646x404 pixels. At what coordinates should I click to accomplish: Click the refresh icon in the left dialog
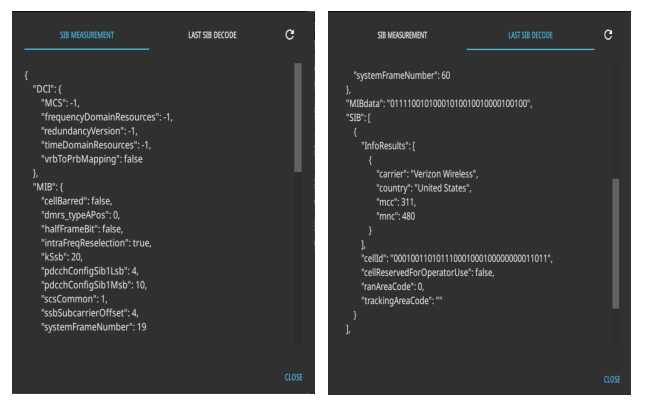(290, 35)
